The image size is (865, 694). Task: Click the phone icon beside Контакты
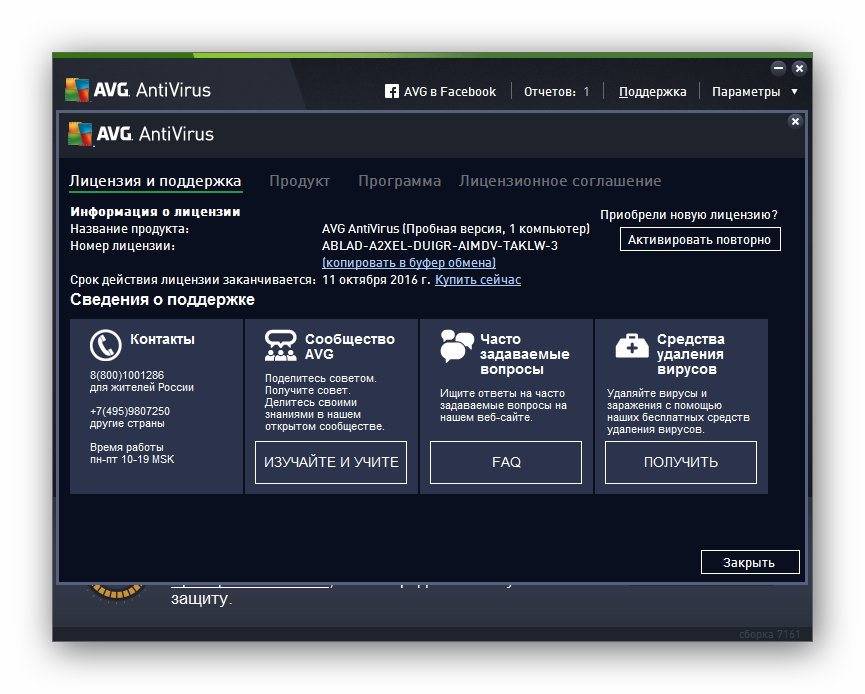click(x=105, y=345)
